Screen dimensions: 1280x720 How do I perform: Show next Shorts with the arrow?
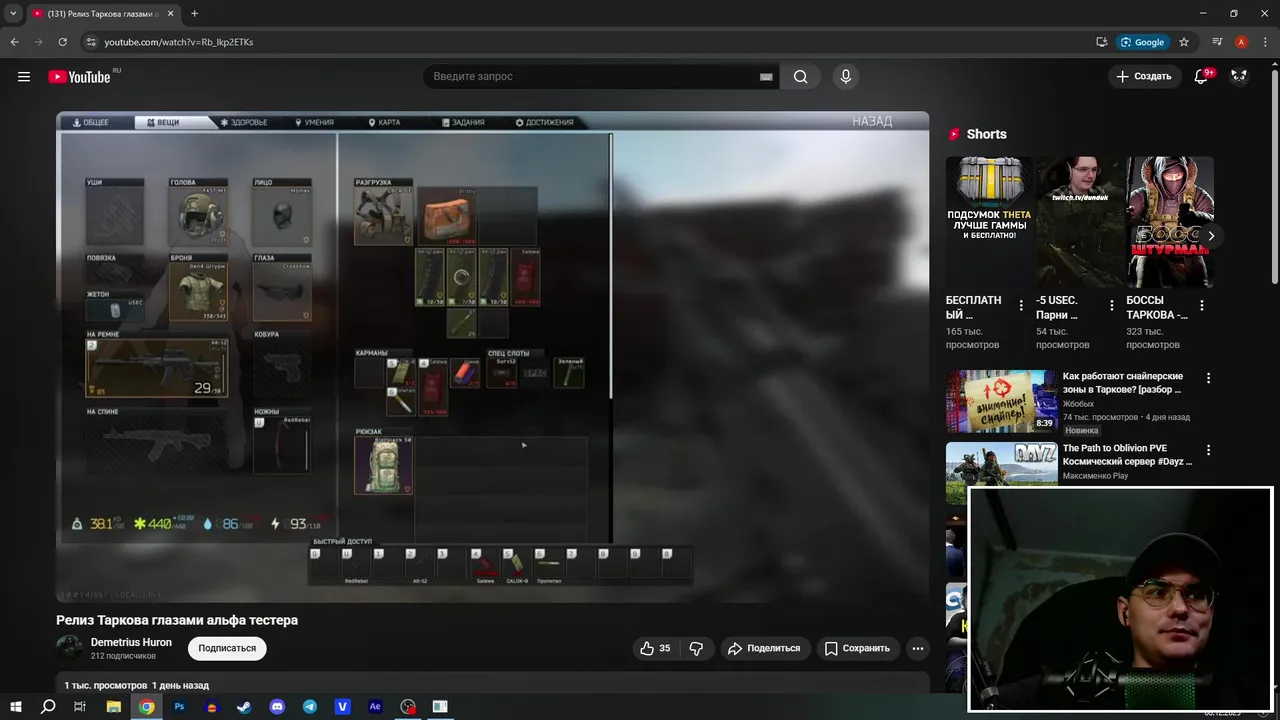[1211, 236]
